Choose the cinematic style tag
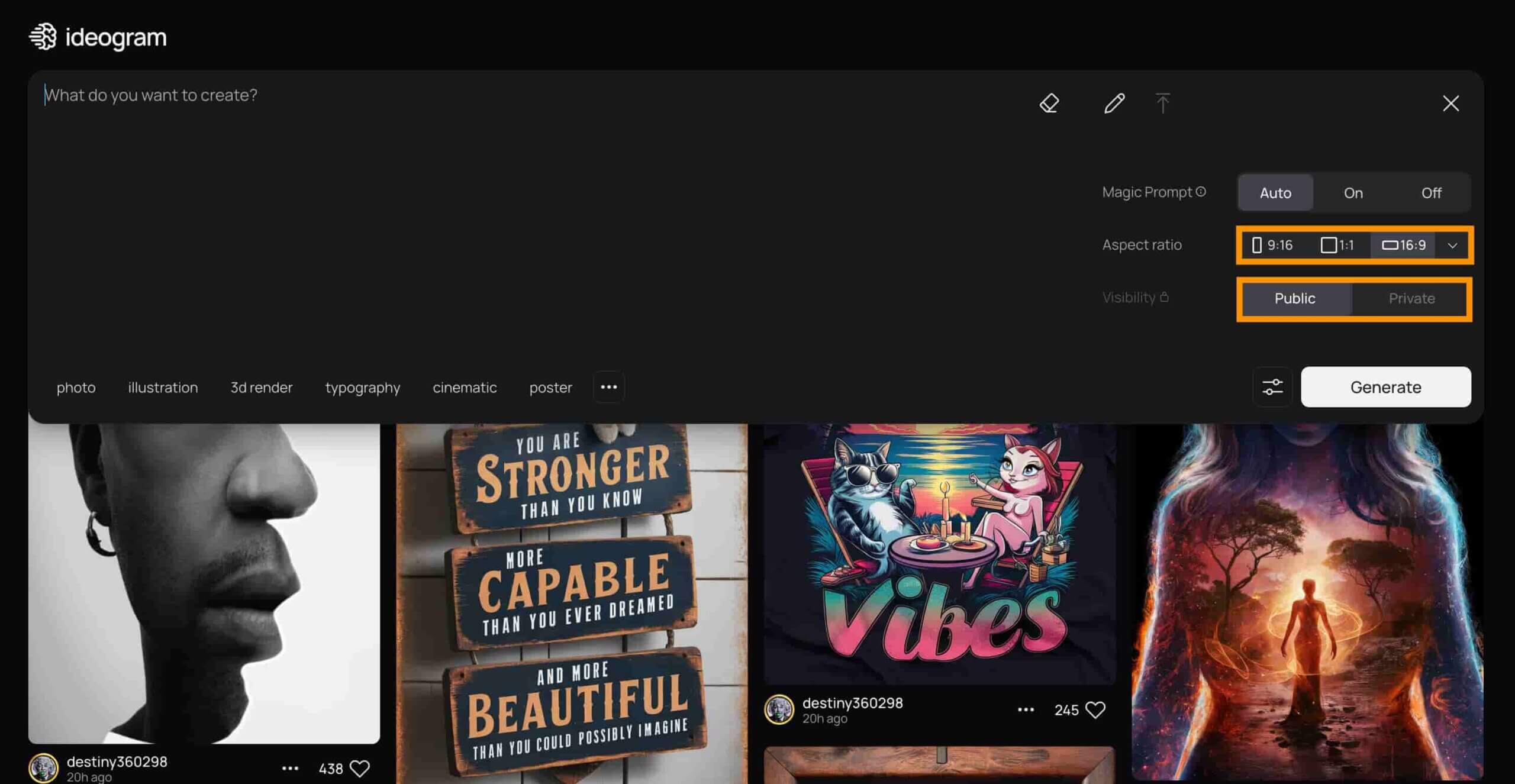The width and height of the screenshot is (1515, 784). [x=465, y=388]
